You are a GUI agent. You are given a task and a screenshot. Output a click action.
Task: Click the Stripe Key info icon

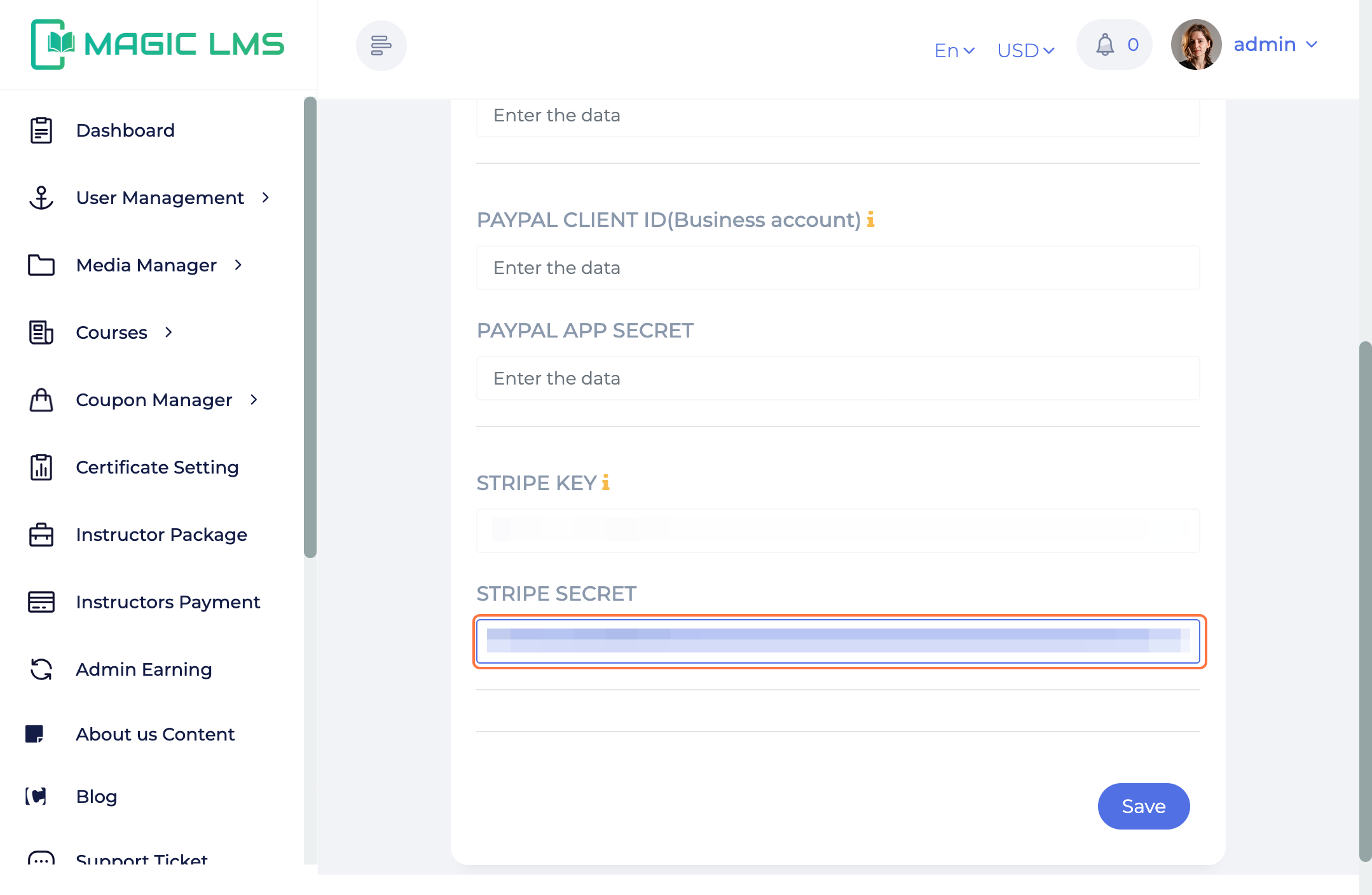pyautogui.click(x=606, y=482)
